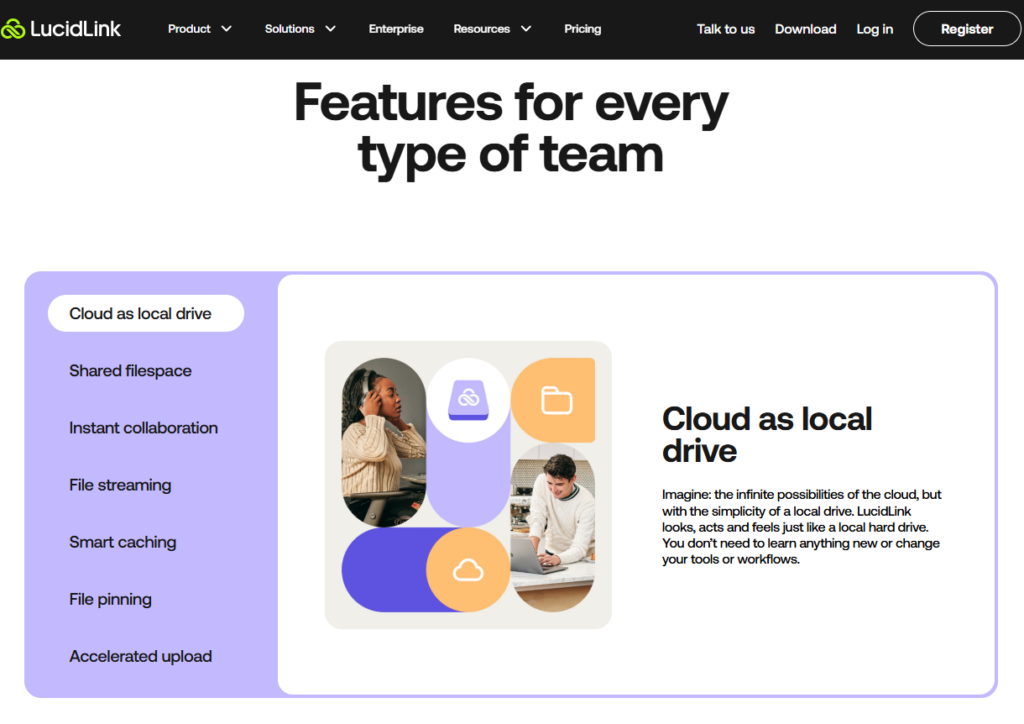This screenshot has width=1024, height=724.
Task: Click the Register button
Action: click(966, 28)
